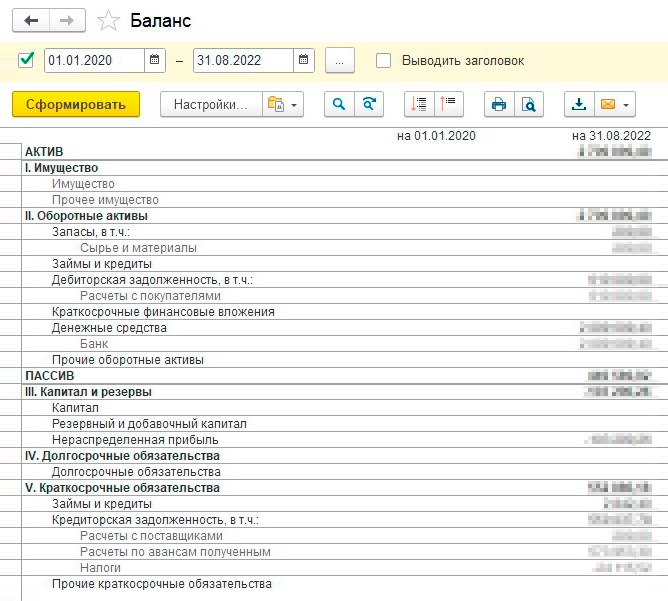
Task: Click the Нераспределенная прибыль row
Action: point(344,440)
